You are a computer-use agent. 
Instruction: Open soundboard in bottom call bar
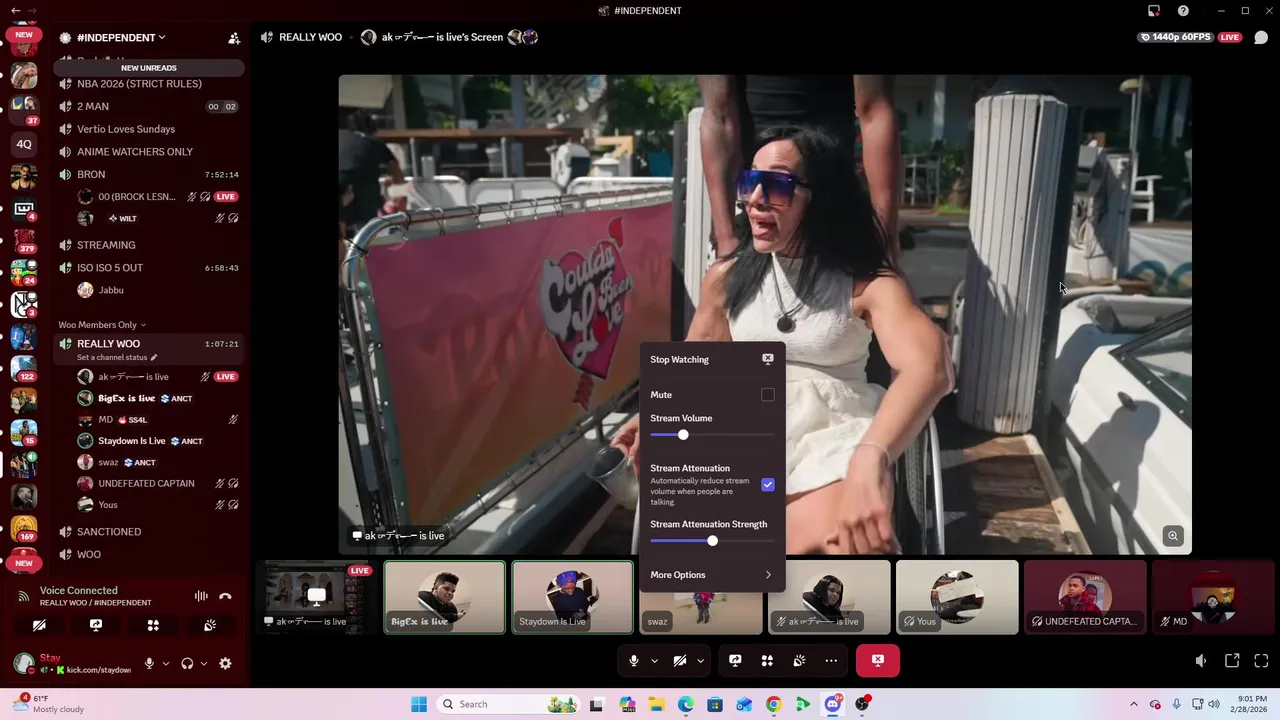[799, 660]
